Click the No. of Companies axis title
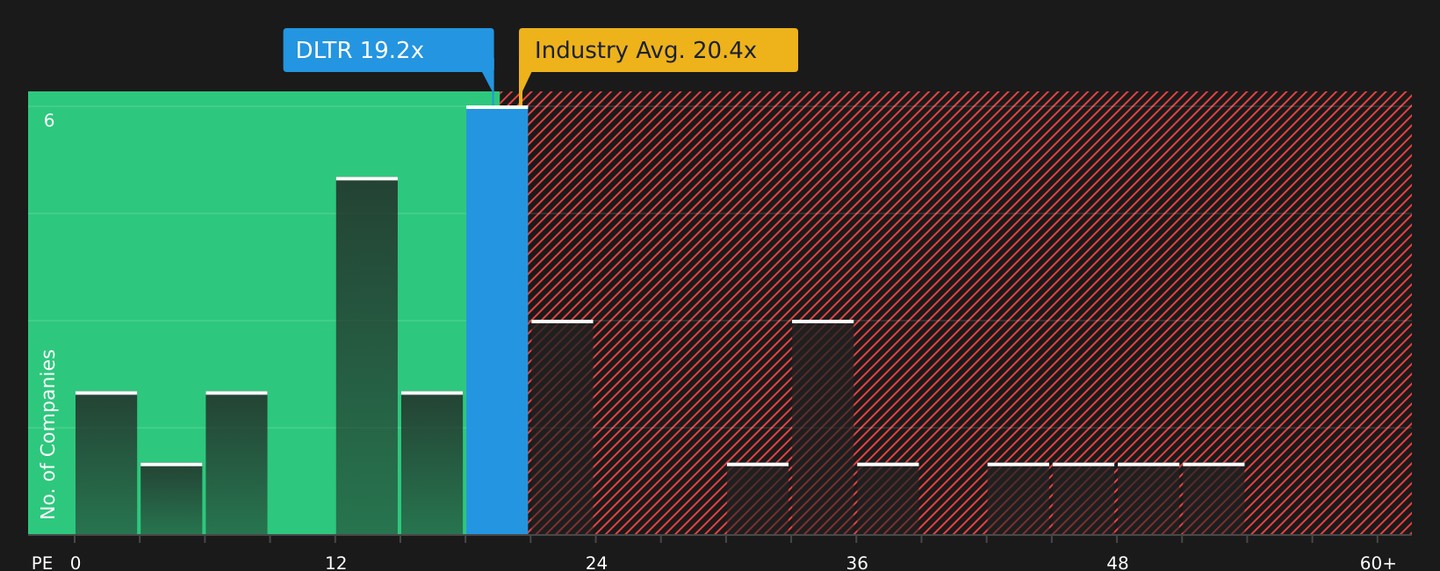 tap(48, 434)
